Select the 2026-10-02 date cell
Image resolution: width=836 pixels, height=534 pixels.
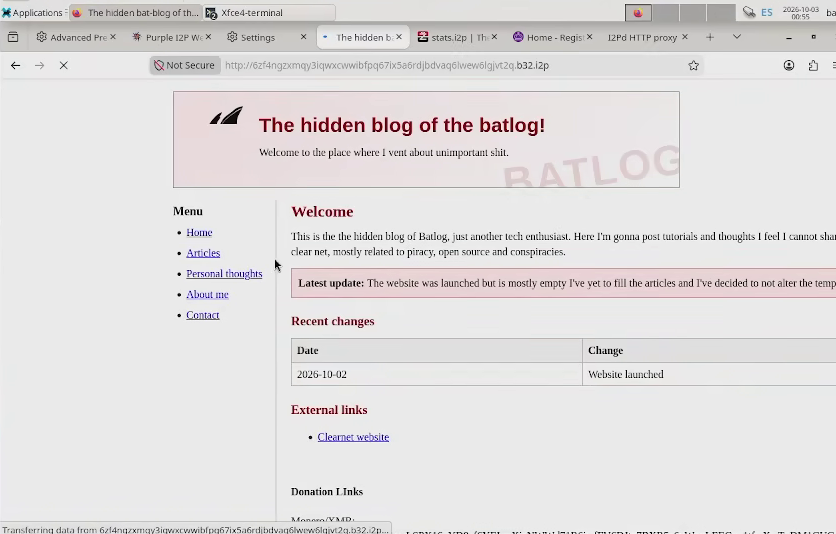[437, 374]
